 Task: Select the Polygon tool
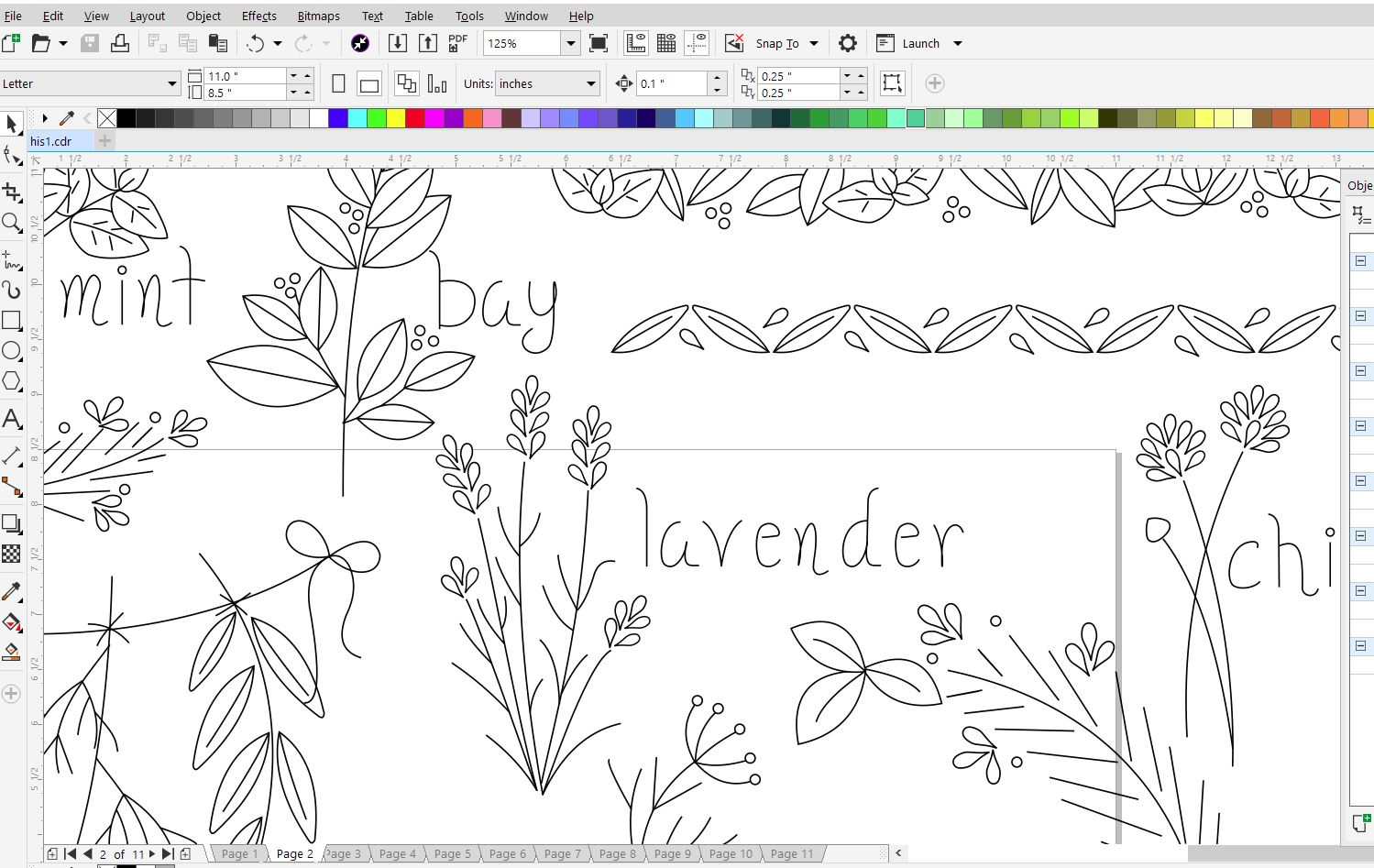pos(12,381)
